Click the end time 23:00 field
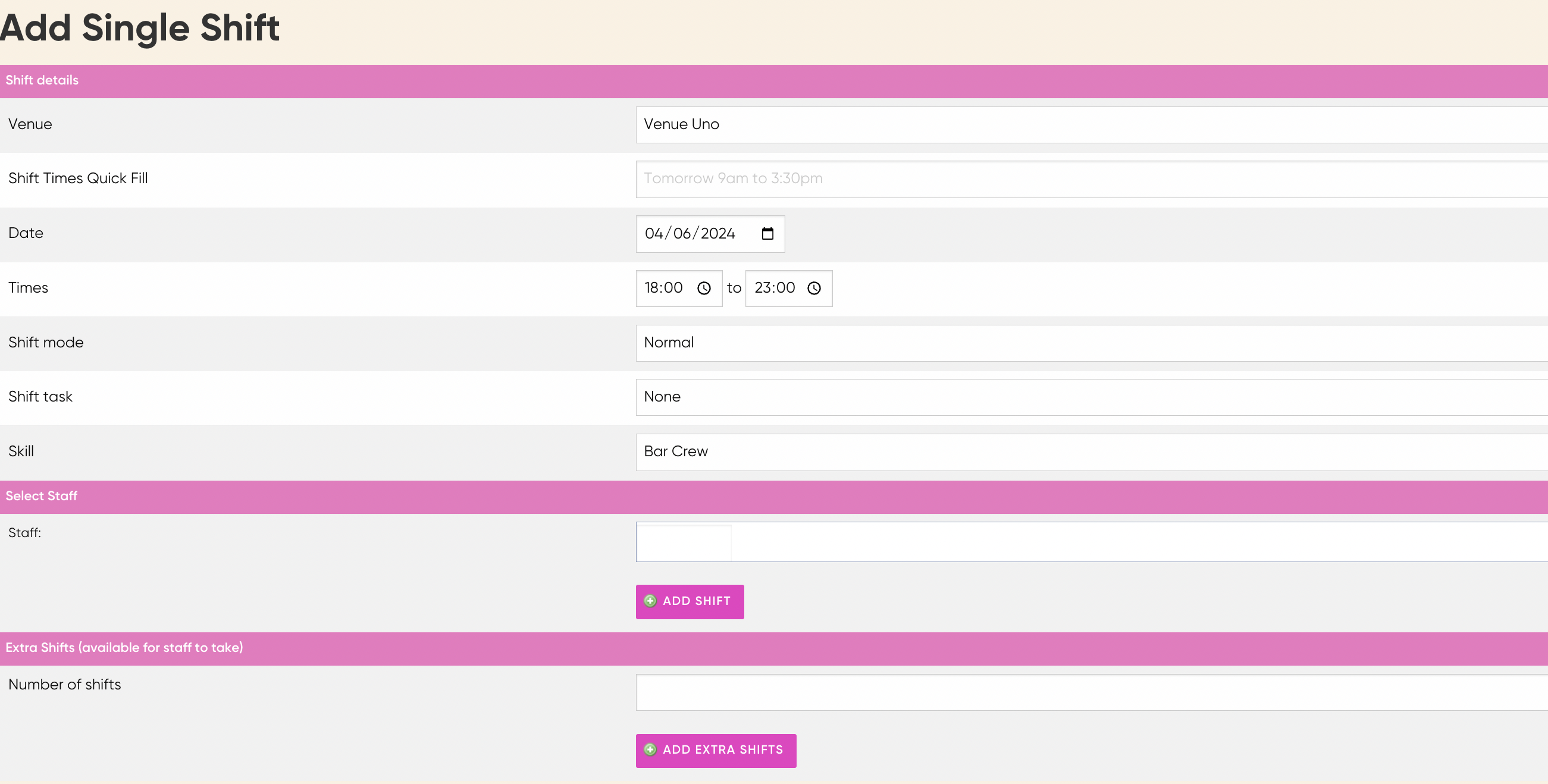Screen dimensions: 1548x784 click(x=788, y=288)
